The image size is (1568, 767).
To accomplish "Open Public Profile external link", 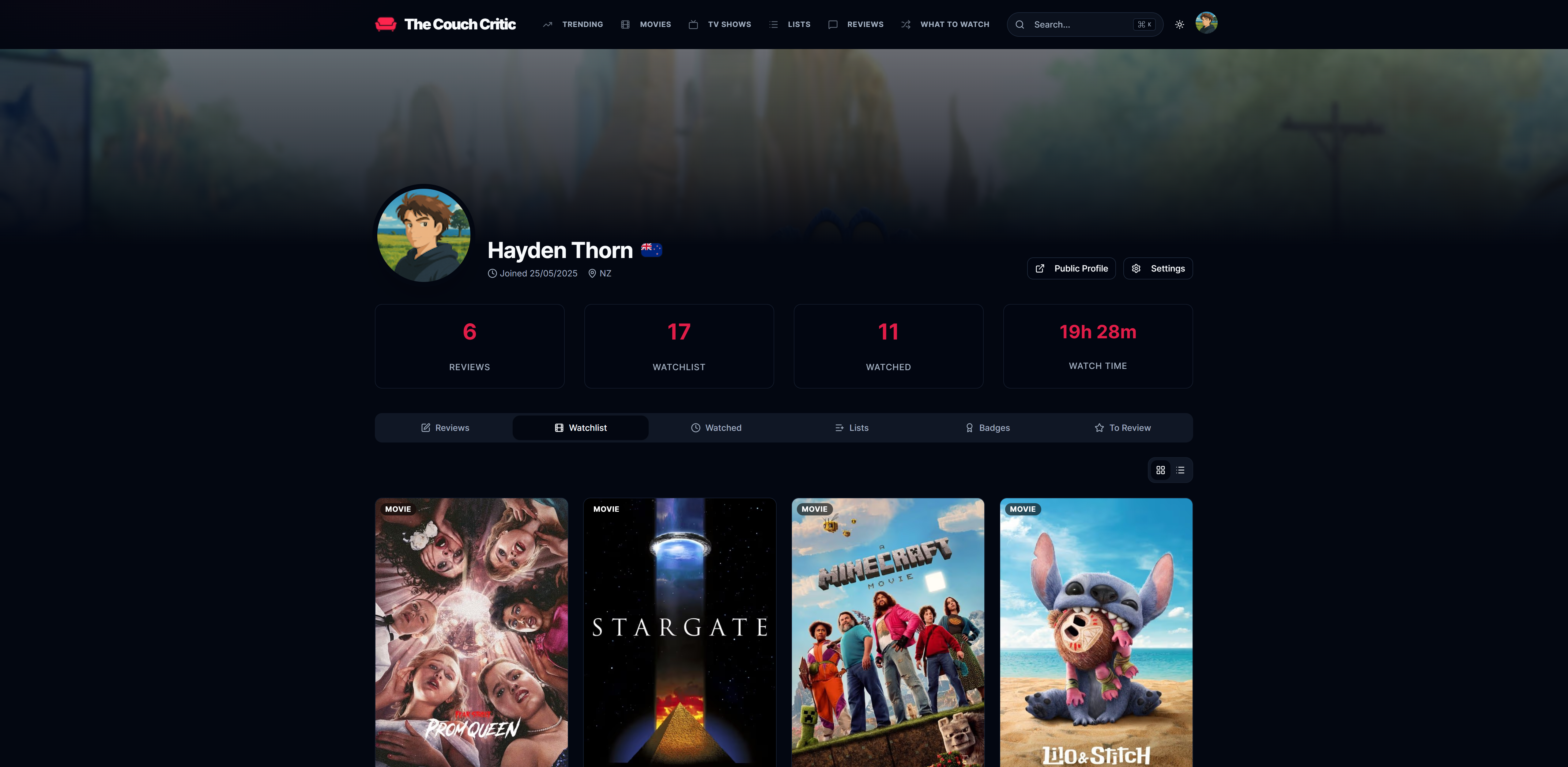I will click(x=1071, y=269).
